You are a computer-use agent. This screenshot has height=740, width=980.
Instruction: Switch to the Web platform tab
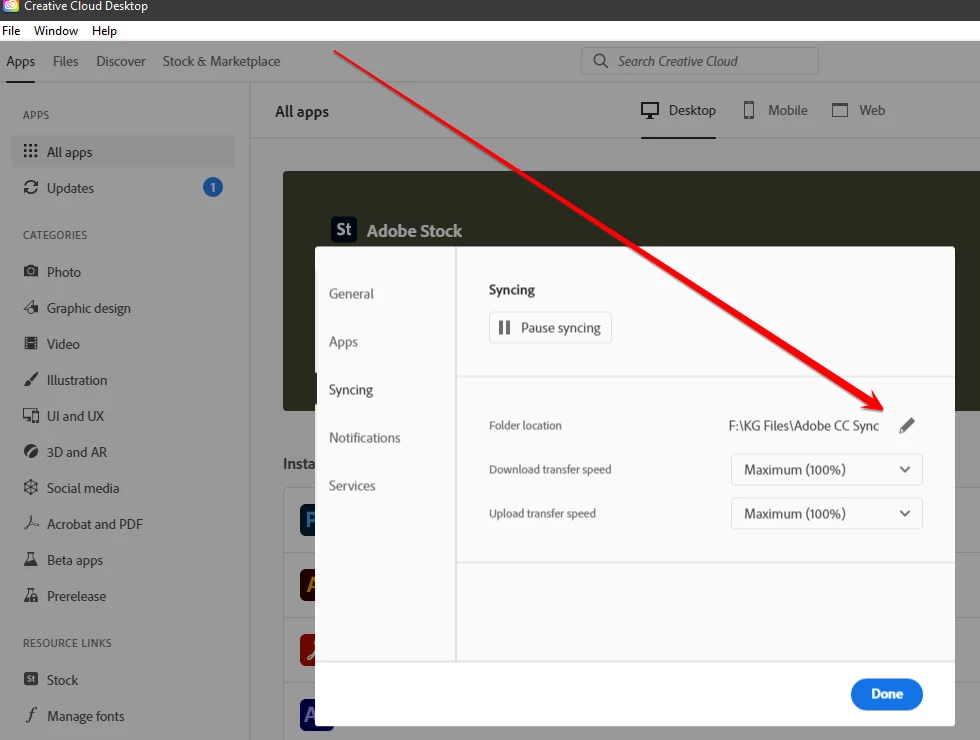(x=858, y=111)
